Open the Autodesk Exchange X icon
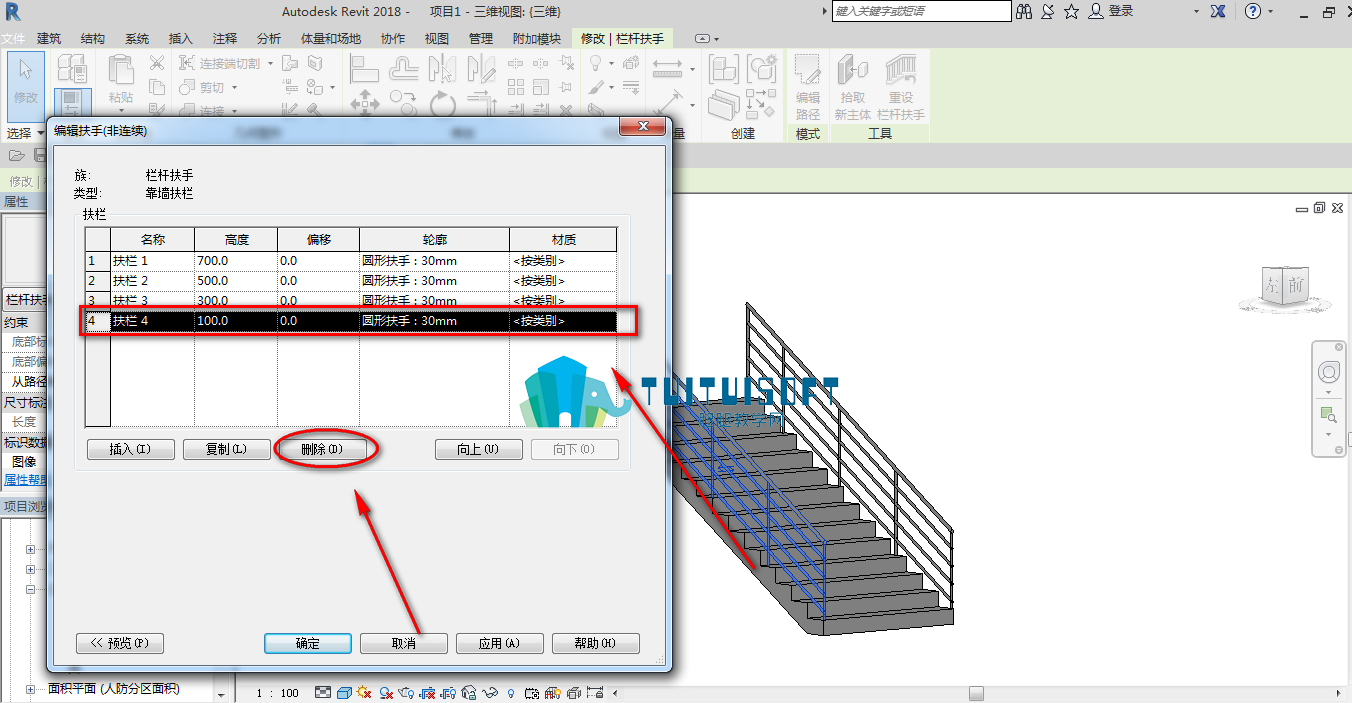The height and width of the screenshot is (703, 1352). click(x=1218, y=11)
